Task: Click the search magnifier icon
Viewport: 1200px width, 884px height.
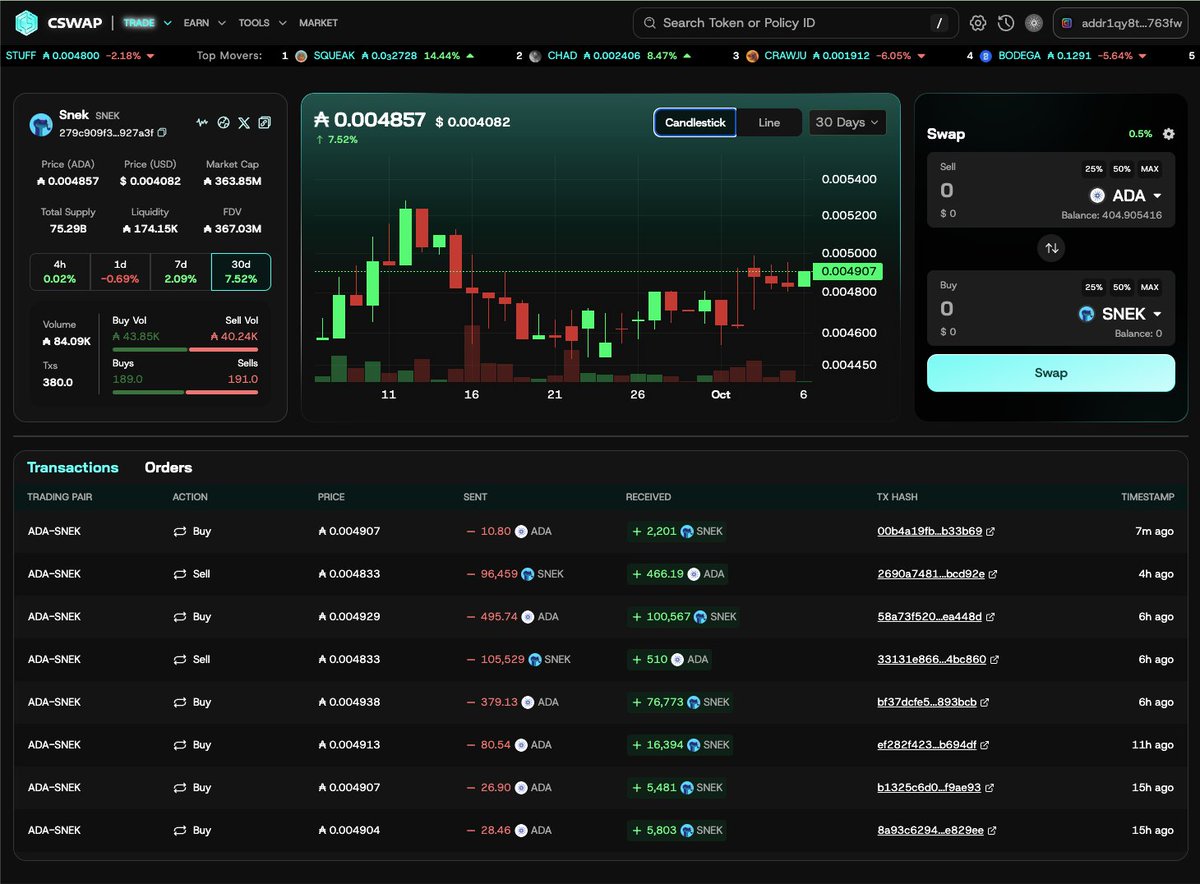Action: coord(650,23)
